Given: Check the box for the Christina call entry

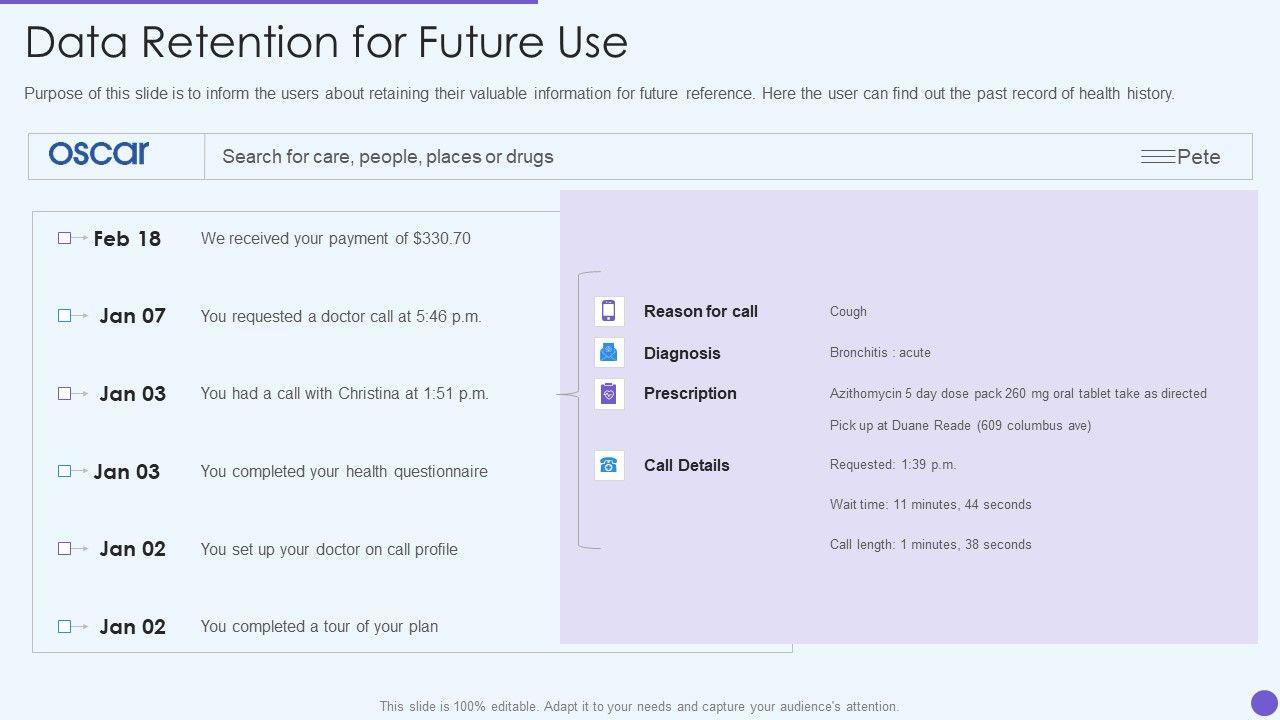Looking at the screenshot, I should [x=65, y=393].
